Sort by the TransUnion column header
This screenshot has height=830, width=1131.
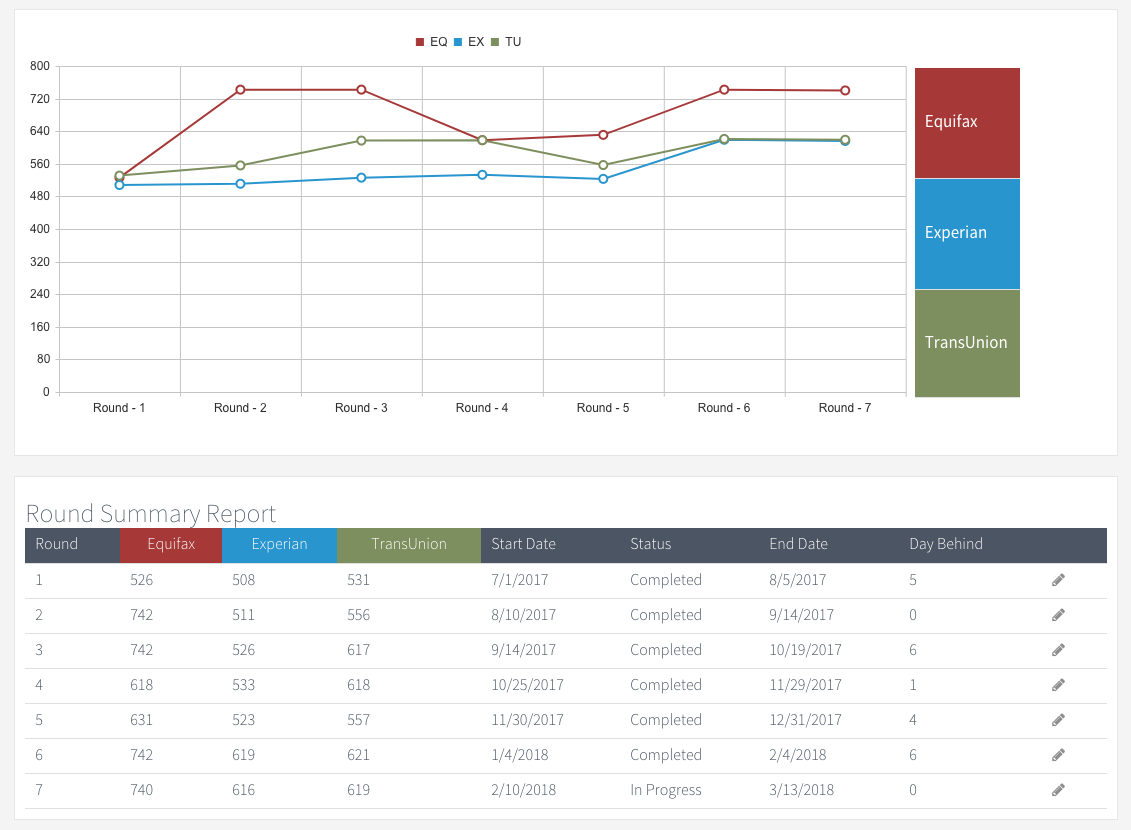(409, 545)
